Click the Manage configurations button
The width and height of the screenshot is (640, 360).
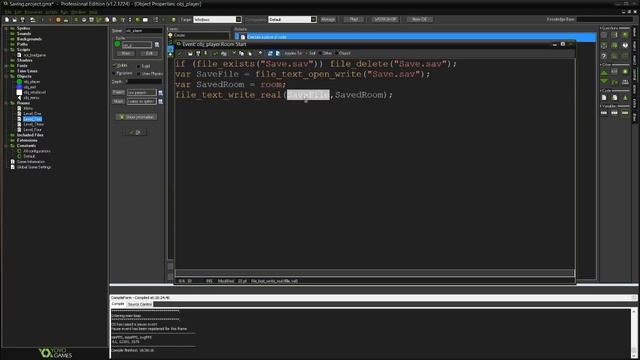328,20
